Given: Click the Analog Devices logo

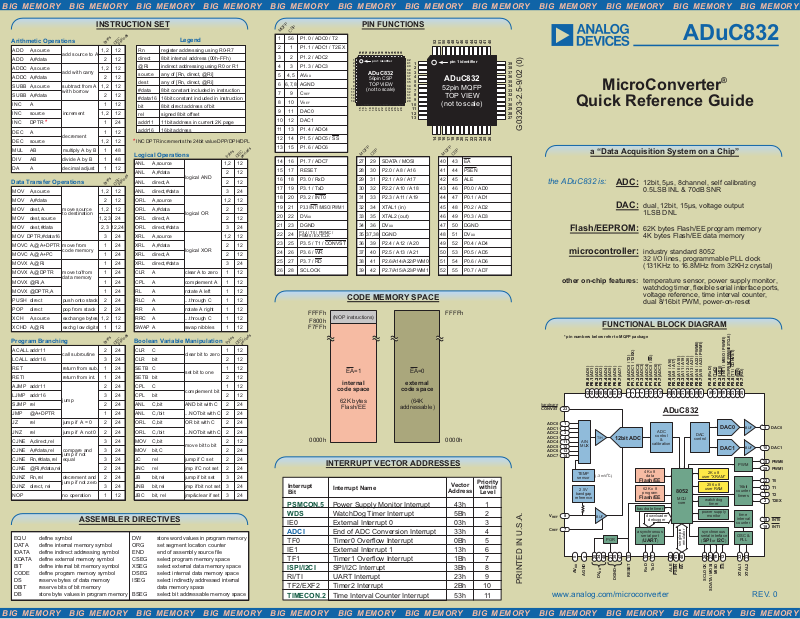Looking at the screenshot, I should point(590,35).
